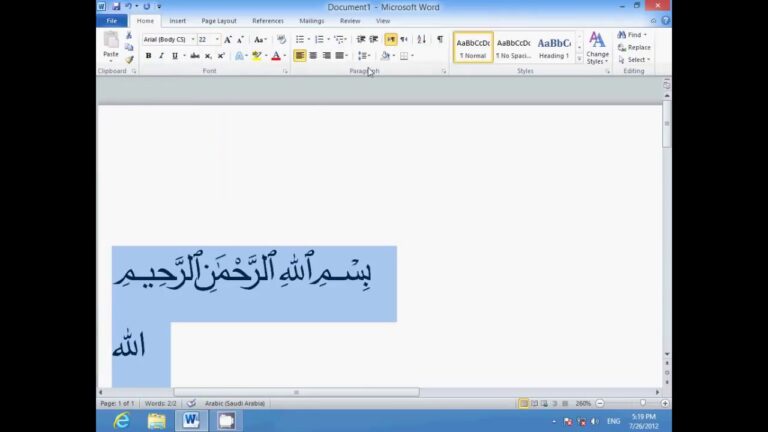Apply subscript formatting
This screenshot has width=768, height=432.
pyautogui.click(x=208, y=56)
